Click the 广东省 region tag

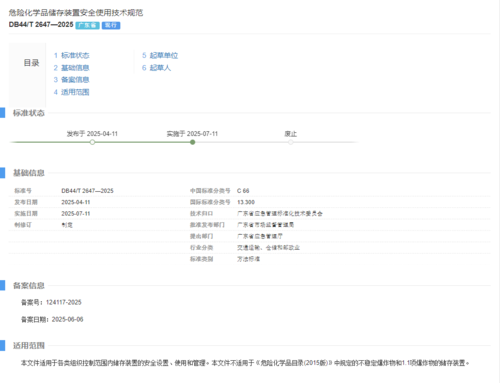pyautogui.click(x=87, y=25)
